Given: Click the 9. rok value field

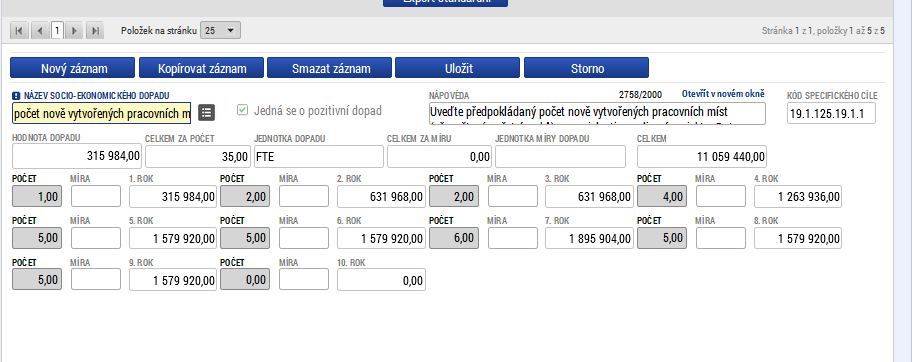Looking at the screenshot, I should tap(173, 279).
